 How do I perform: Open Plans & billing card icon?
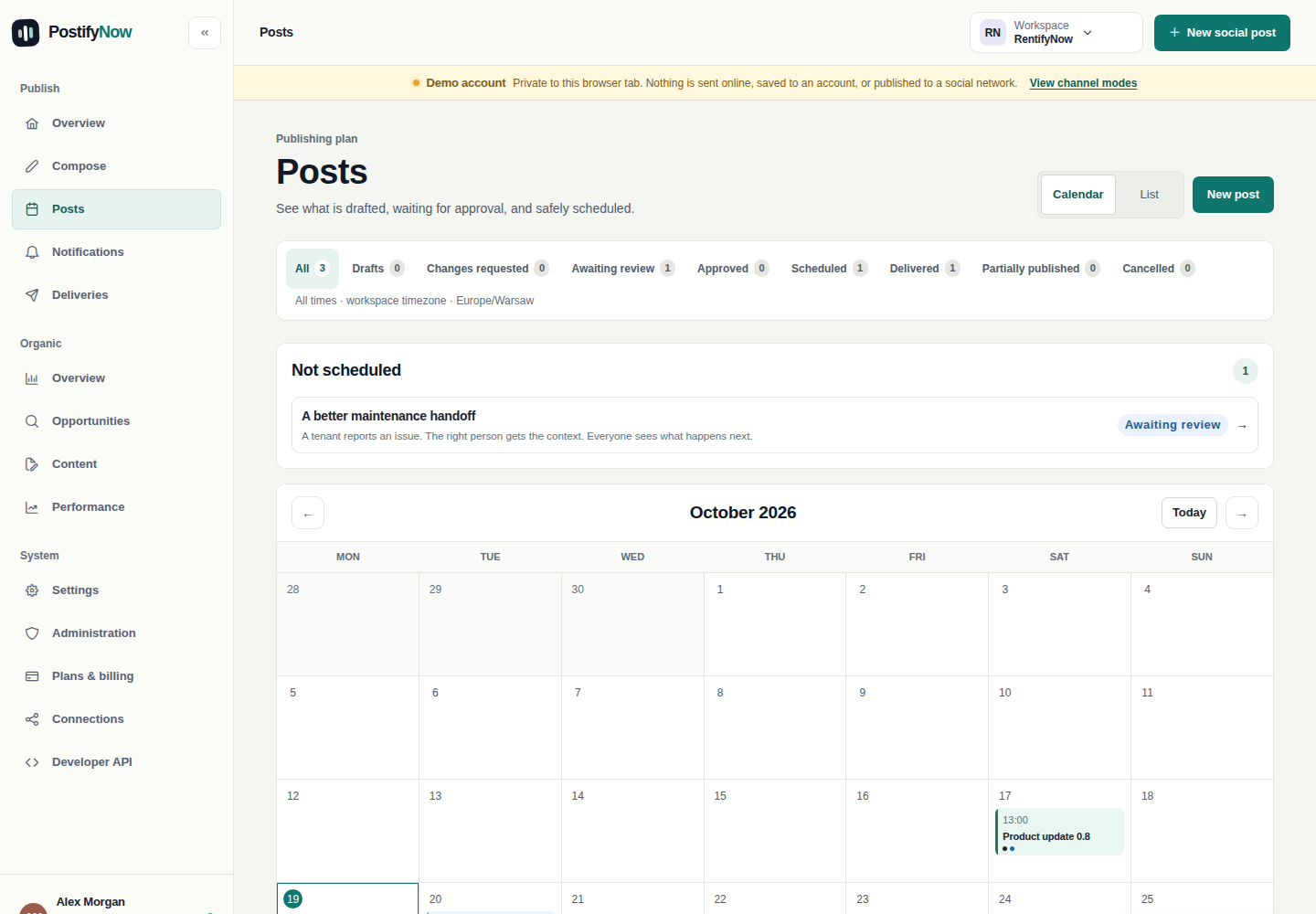click(x=32, y=676)
